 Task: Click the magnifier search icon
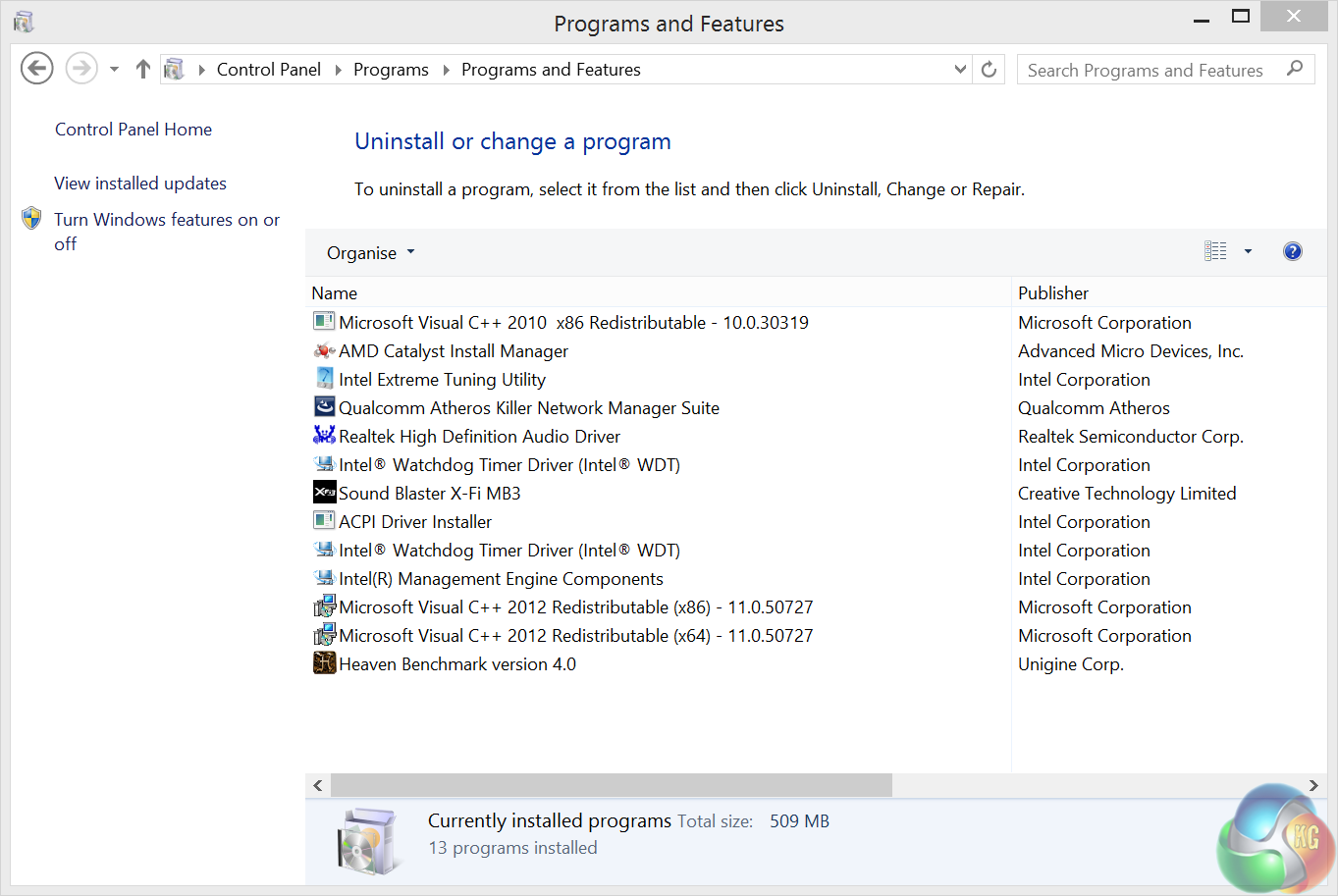click(x=1295, y=69)
